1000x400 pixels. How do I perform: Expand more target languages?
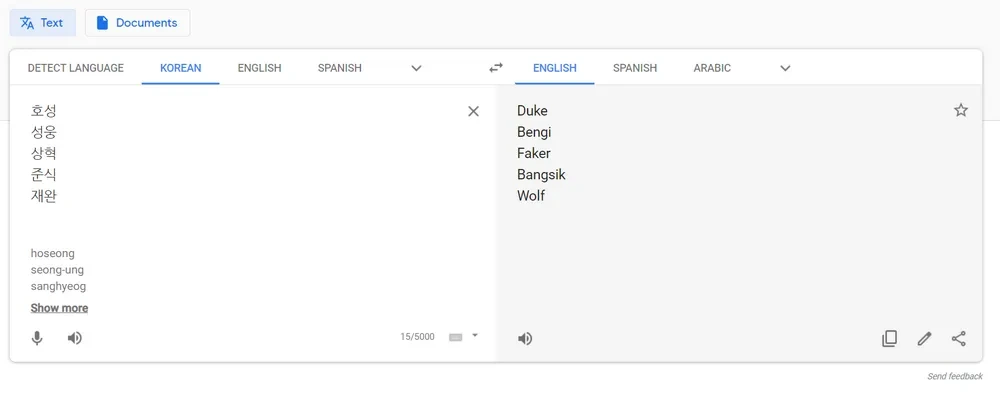pyautogui.click(x=785, y=68)
